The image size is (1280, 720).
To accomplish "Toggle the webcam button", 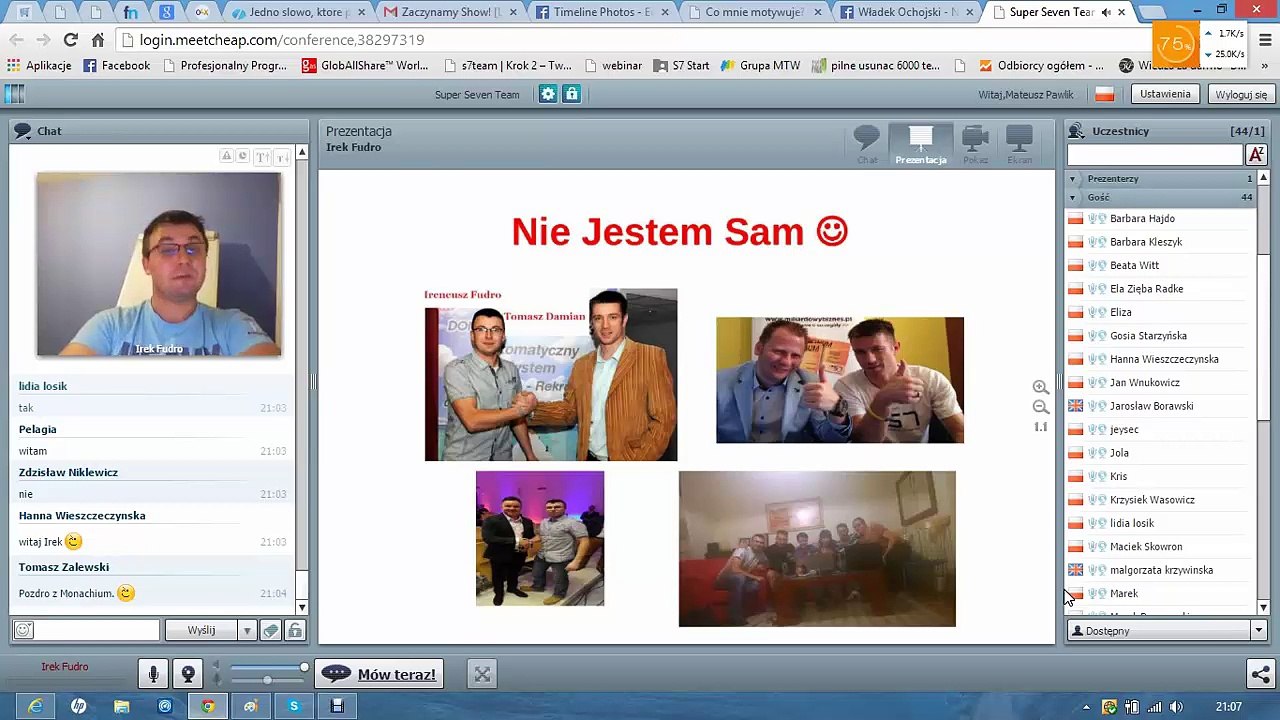I will [x=188, y=675].
